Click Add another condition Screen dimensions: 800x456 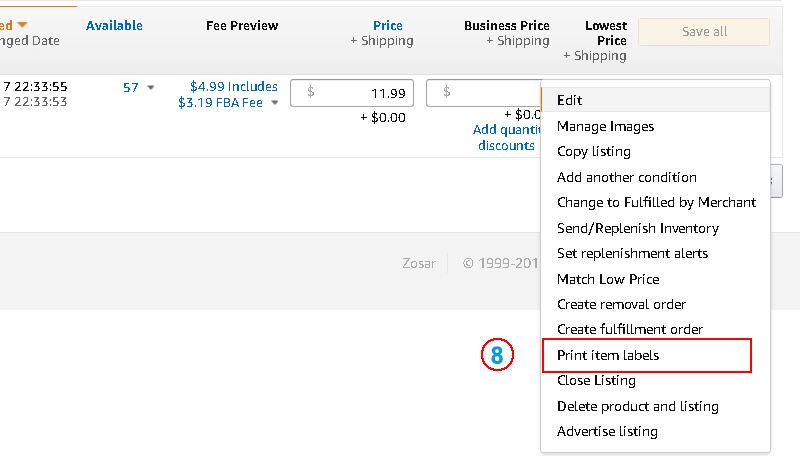[x=627, y=177]
